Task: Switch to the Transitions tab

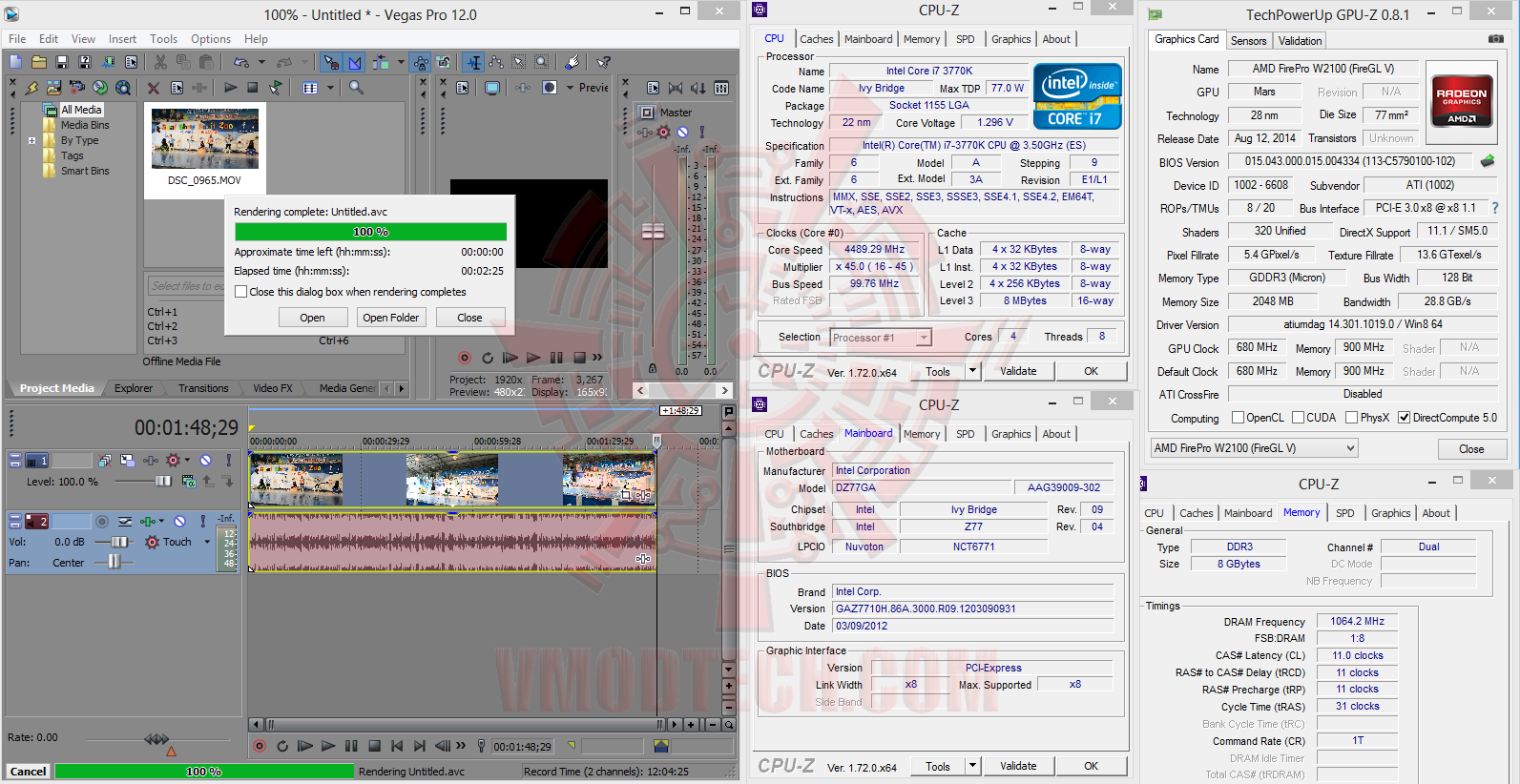Action: click(x=203, y=388)
